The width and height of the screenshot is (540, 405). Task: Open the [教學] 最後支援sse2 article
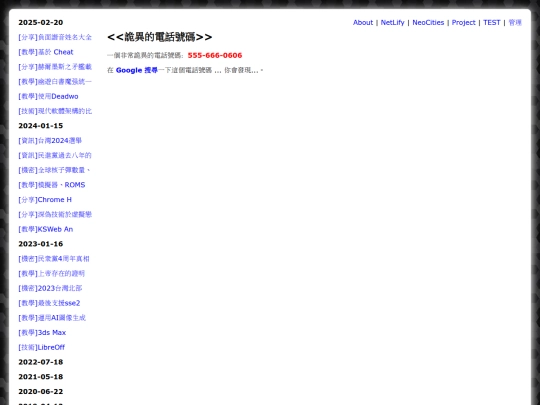click(49, 303)
